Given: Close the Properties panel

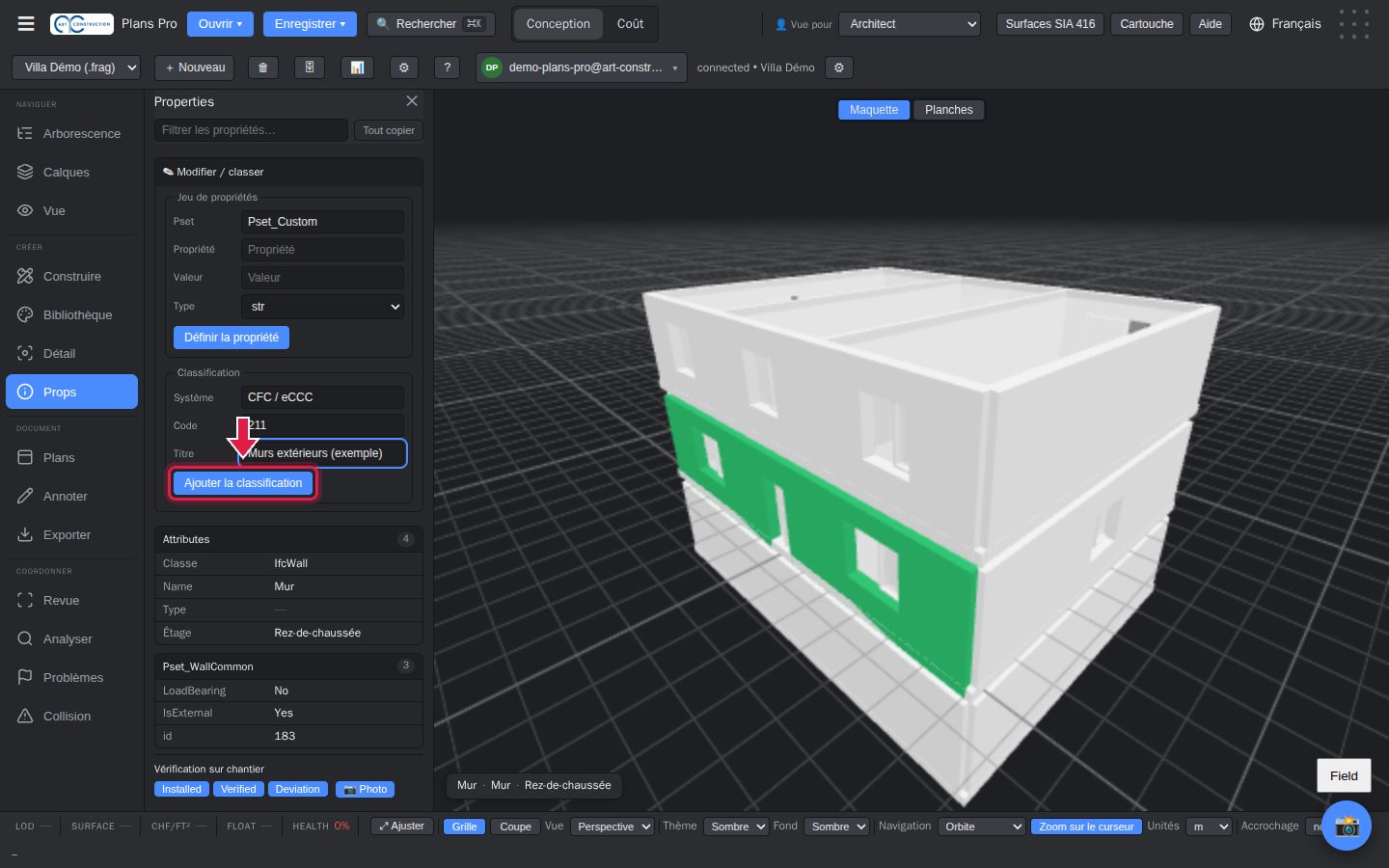Looking at the screenshot, I should pyautogui.click(x=412, y=101).
